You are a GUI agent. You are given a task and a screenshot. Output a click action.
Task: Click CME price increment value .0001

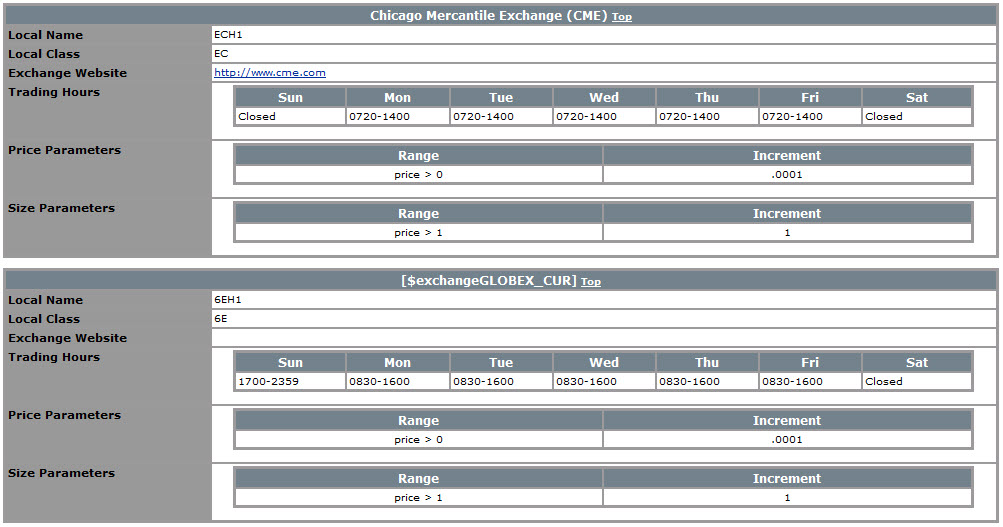tap(787, 175)
